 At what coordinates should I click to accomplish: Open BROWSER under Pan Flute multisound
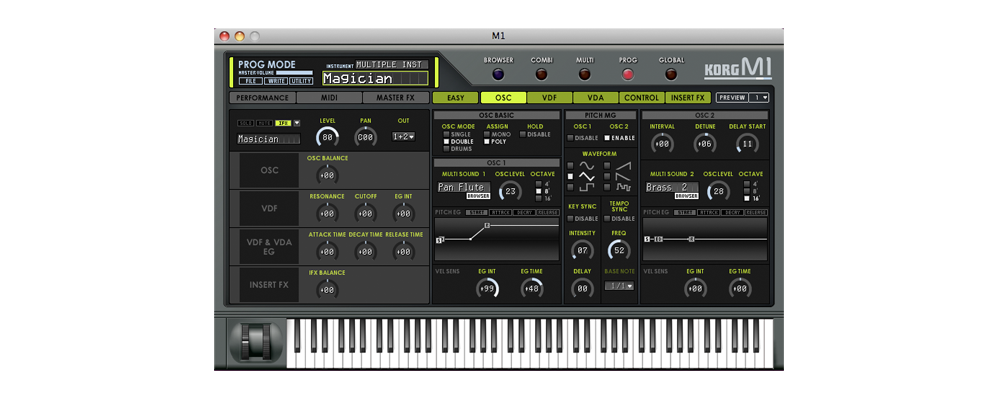[x=478, y=196]
